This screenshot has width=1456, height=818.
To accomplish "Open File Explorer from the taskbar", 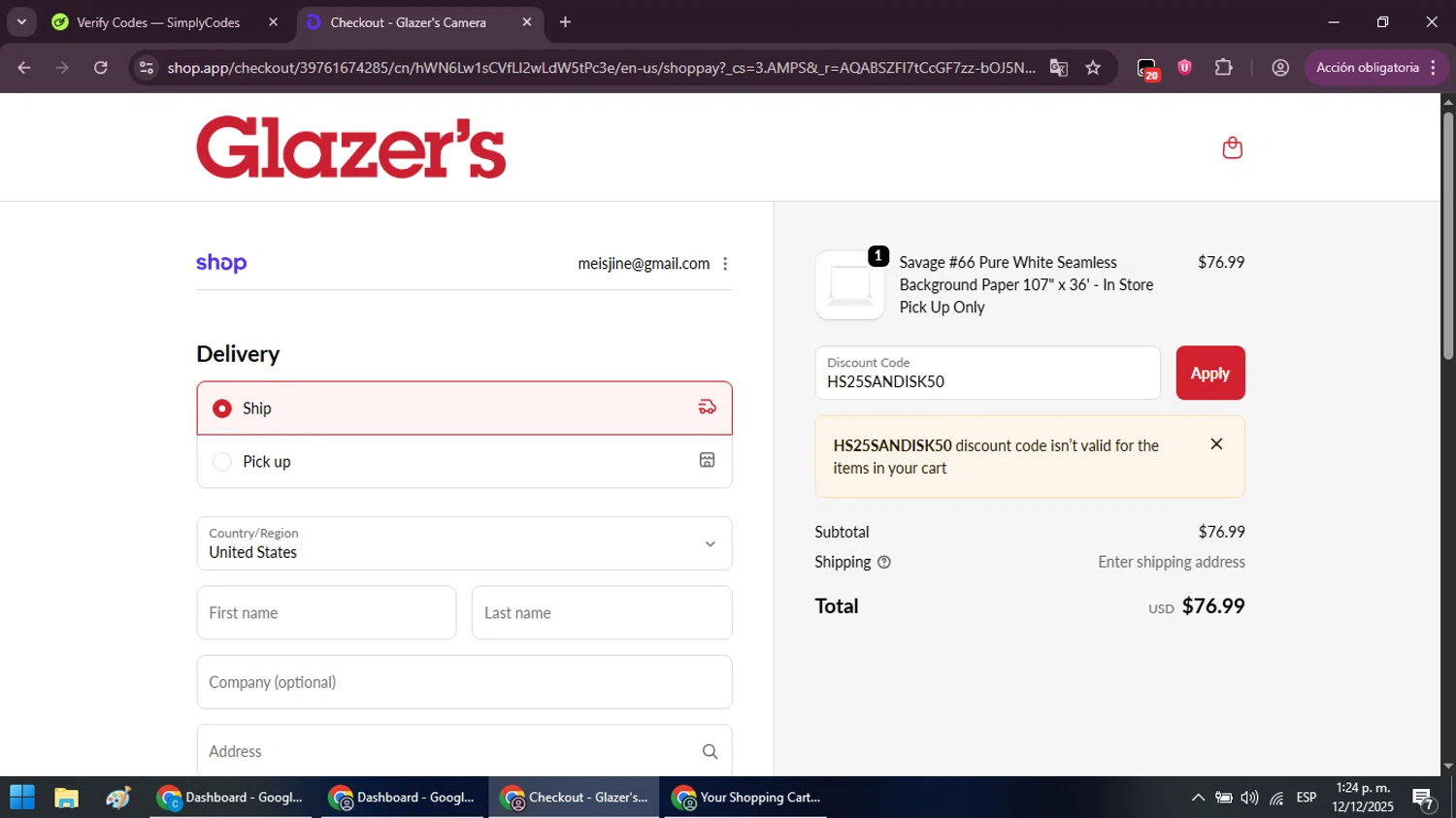I will point(66,798).
